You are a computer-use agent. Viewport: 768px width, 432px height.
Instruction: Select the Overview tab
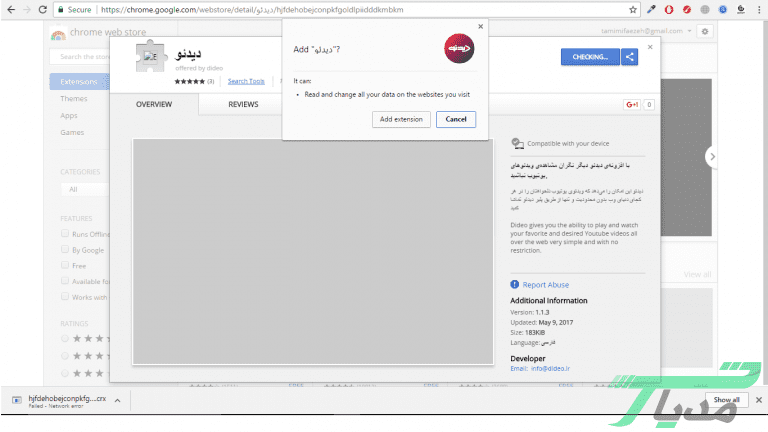154,104
